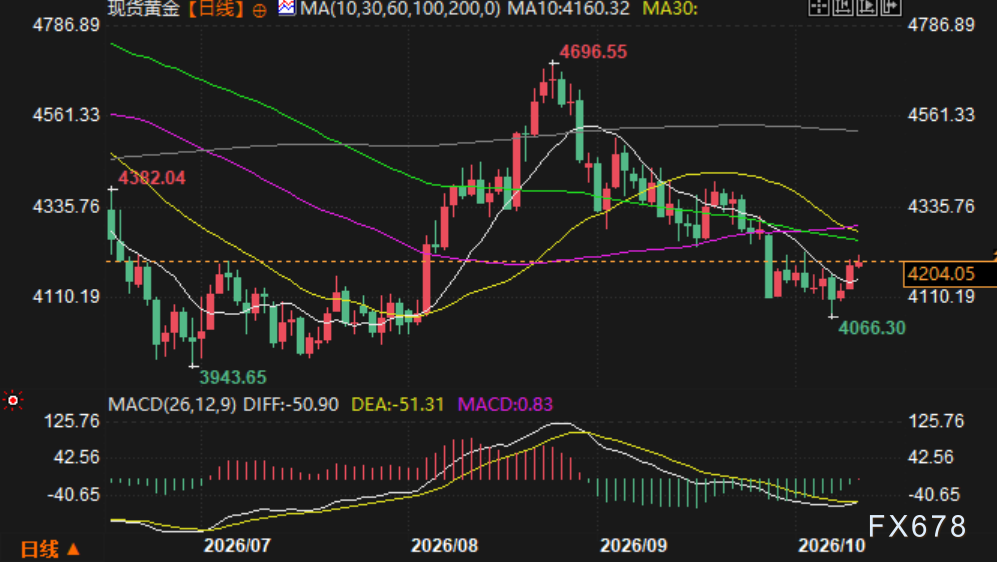Select the yellow MA30 label

click(x=670, y=8)
